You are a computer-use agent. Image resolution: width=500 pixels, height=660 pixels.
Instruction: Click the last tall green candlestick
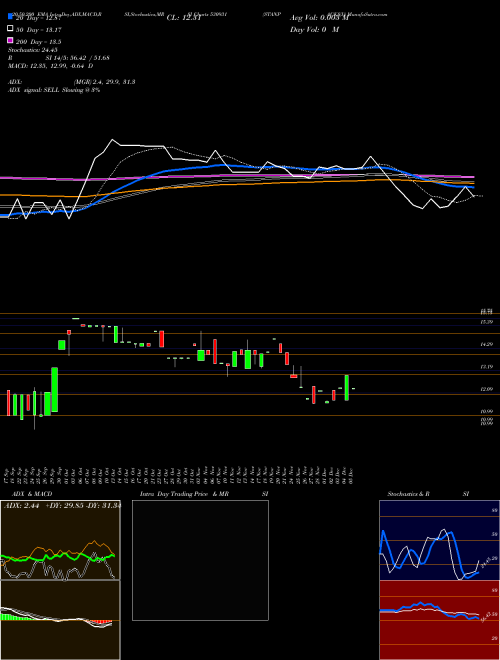pyautogui.click(x=347, y=388)
